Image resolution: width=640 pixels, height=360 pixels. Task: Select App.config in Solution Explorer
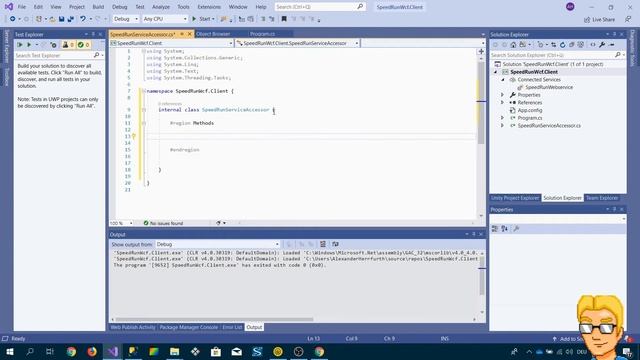pyautogui.click(x=530, y=110)
